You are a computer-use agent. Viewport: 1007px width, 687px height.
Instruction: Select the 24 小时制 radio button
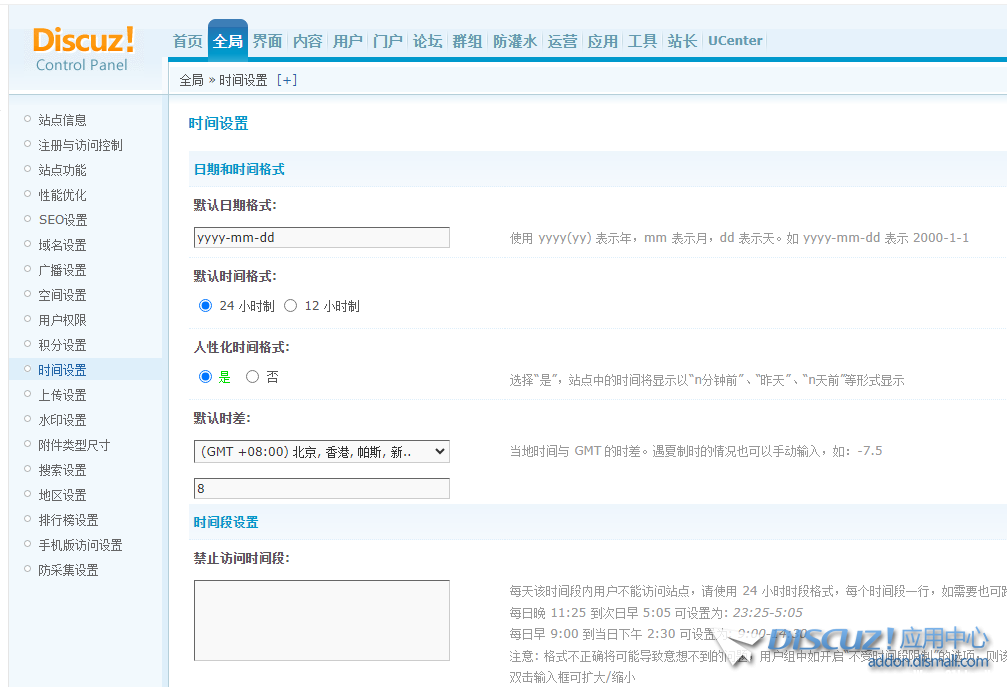[206, 306]
